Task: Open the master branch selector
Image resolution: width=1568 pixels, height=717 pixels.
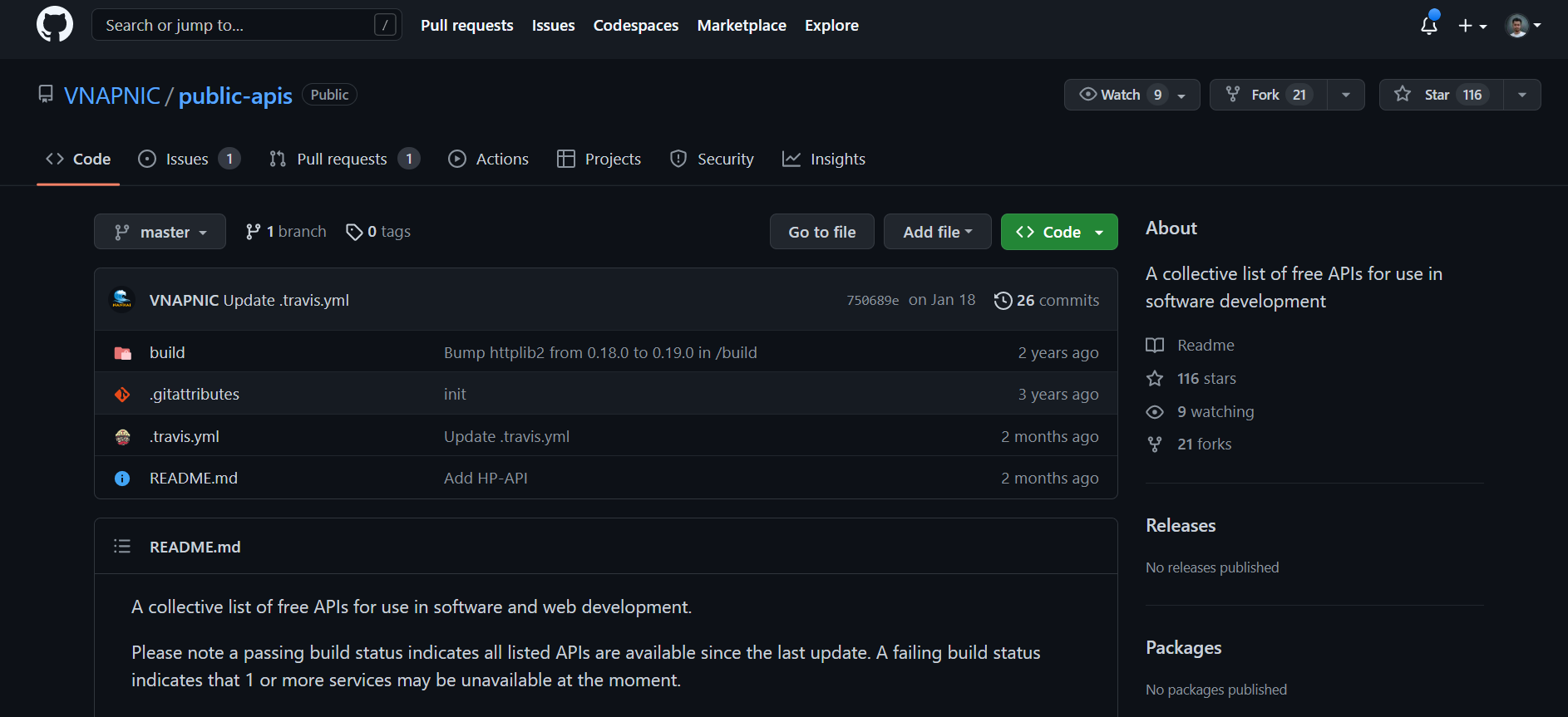Action: [x=160, y=232]
